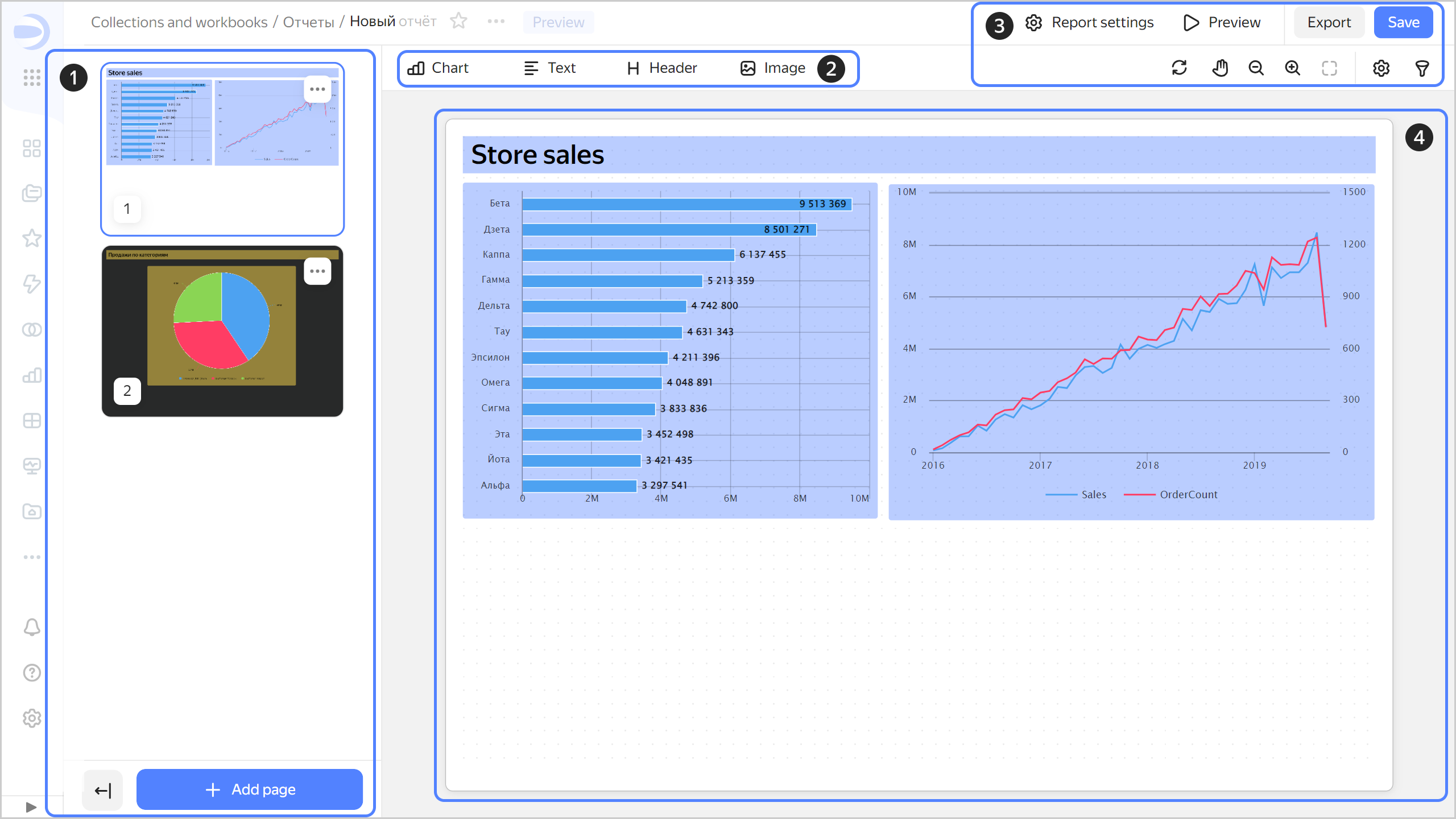Viewport: 1456px width, 819px height.
Task: Open the canvas gear settings icon
Action: pyautogui.click(x=1381, y=68)
